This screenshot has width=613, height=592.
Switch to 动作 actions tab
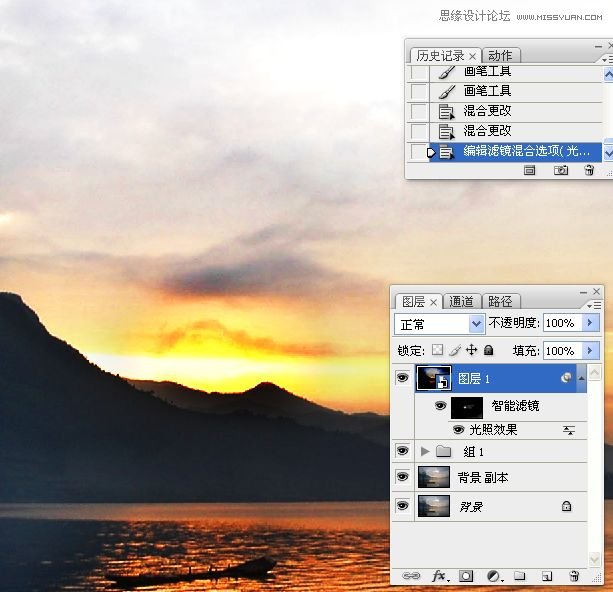coord(500,56)
